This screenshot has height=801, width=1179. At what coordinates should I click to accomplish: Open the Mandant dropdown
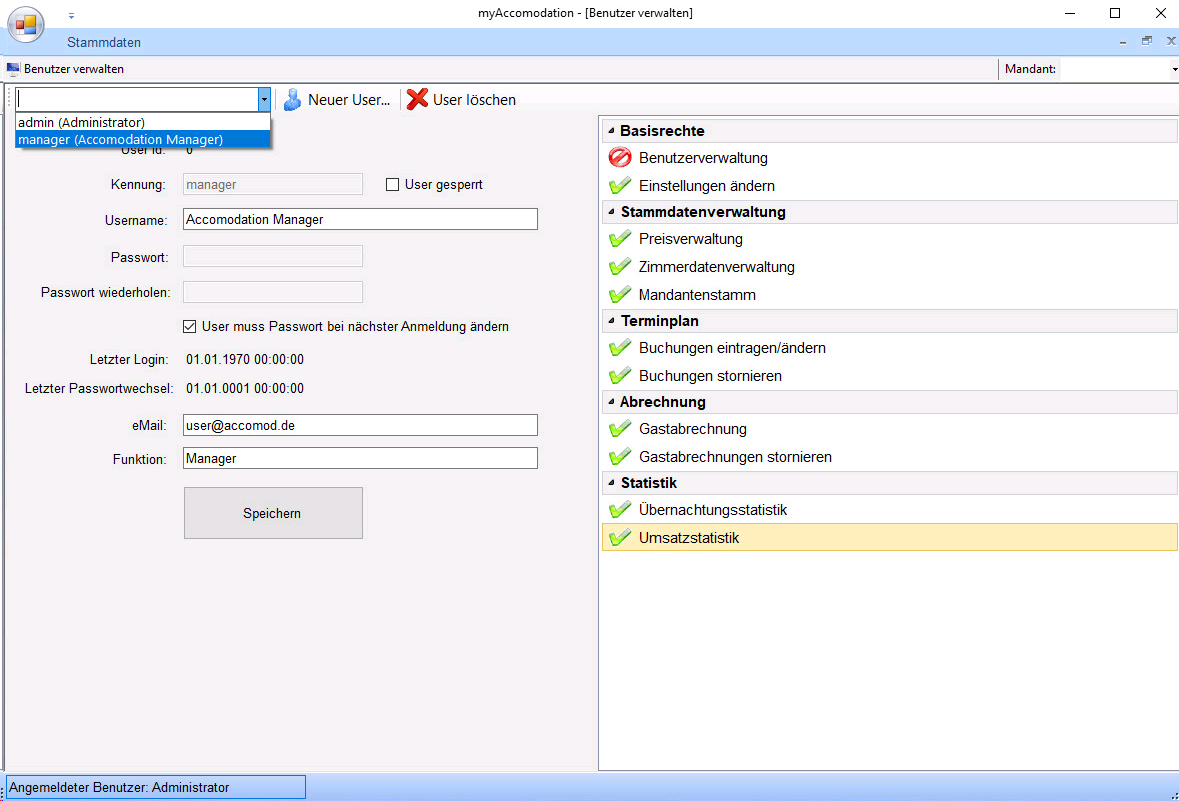click(1174, 69)
